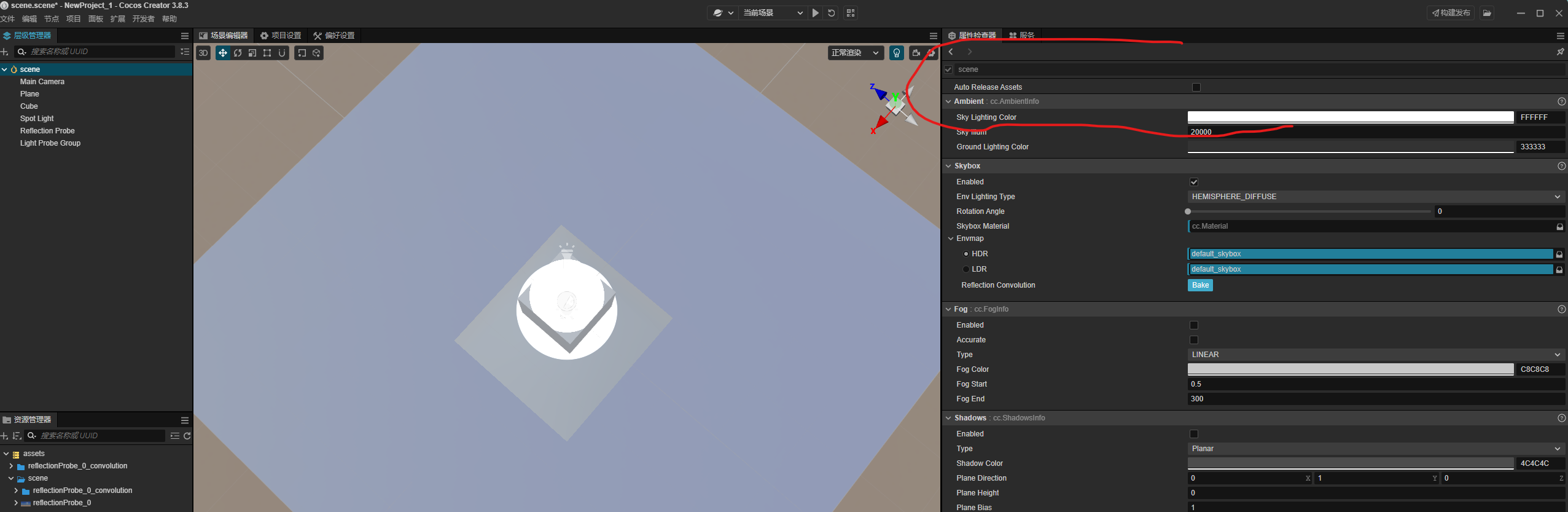Open the project folder icon

(1487, 13)
